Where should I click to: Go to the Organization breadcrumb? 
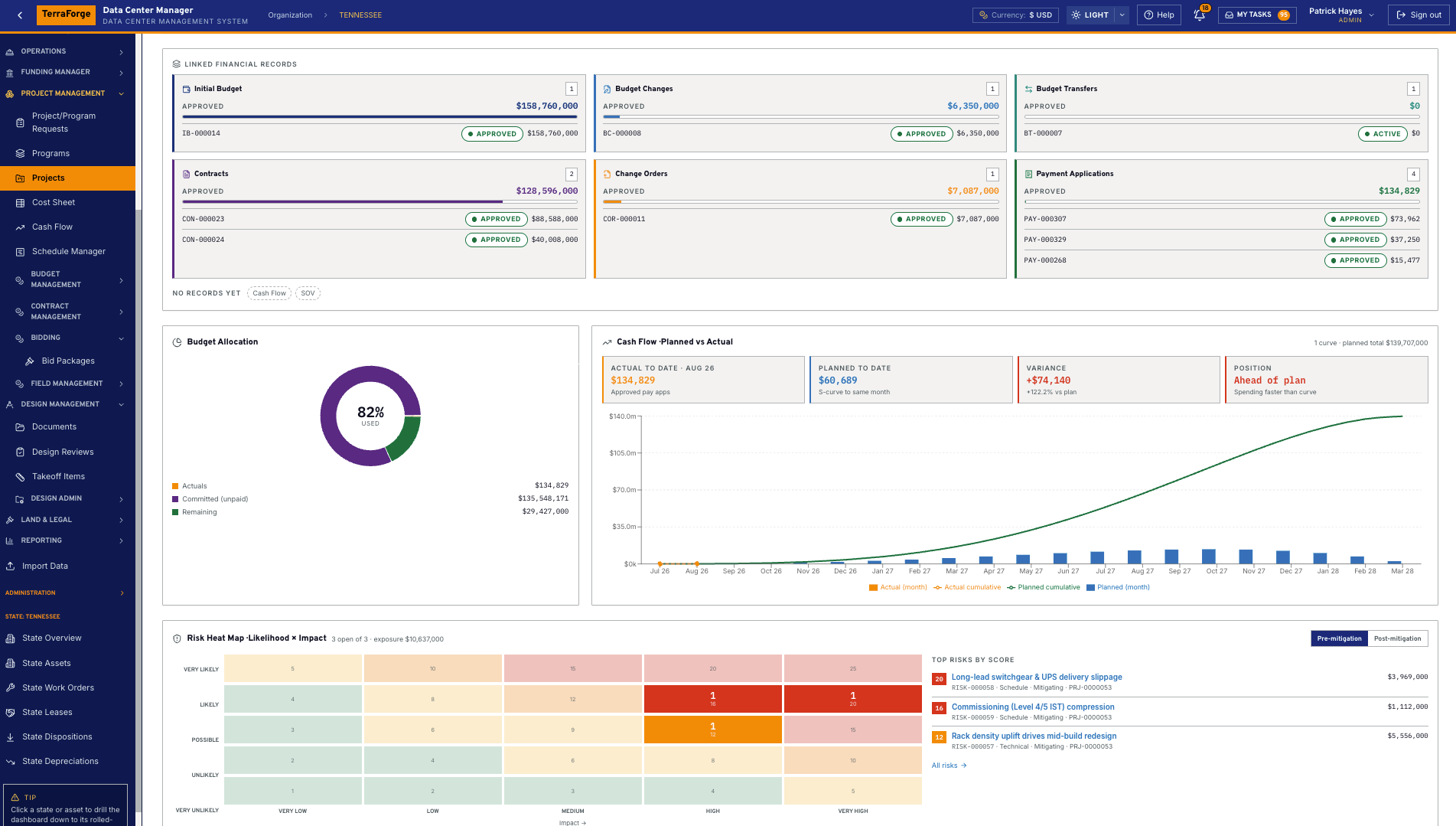(290, 15)
